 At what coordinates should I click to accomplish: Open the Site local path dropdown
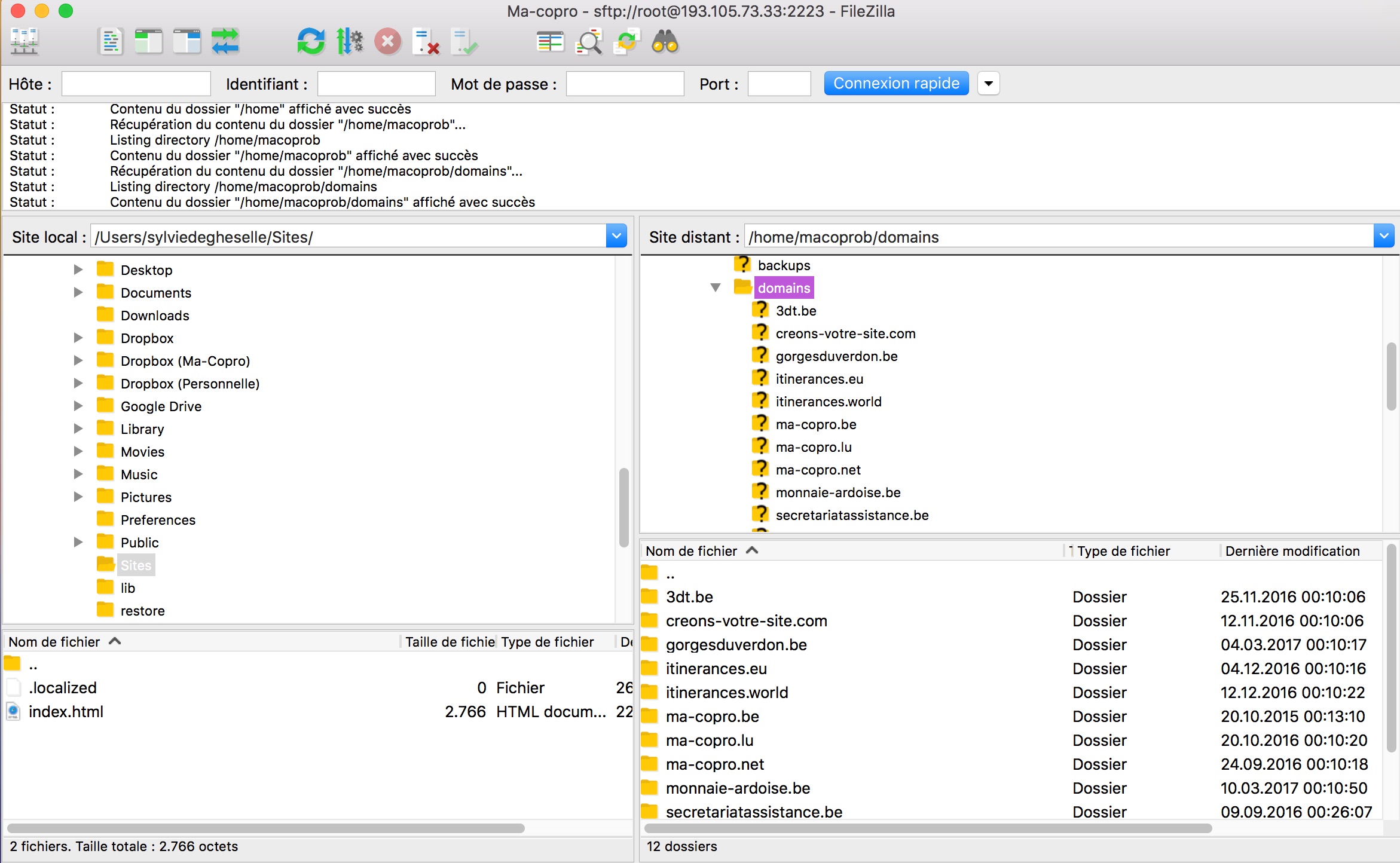point(616,237)
